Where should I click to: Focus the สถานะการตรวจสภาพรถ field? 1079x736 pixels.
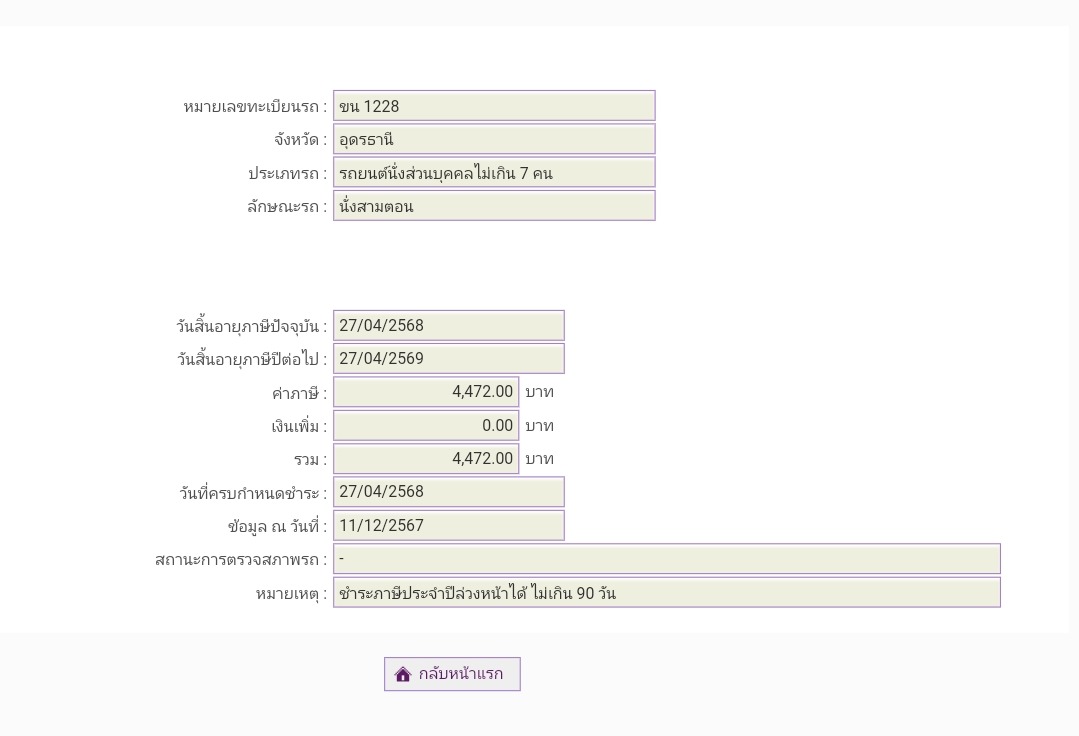pyautogui.click(x=666, y=558)
